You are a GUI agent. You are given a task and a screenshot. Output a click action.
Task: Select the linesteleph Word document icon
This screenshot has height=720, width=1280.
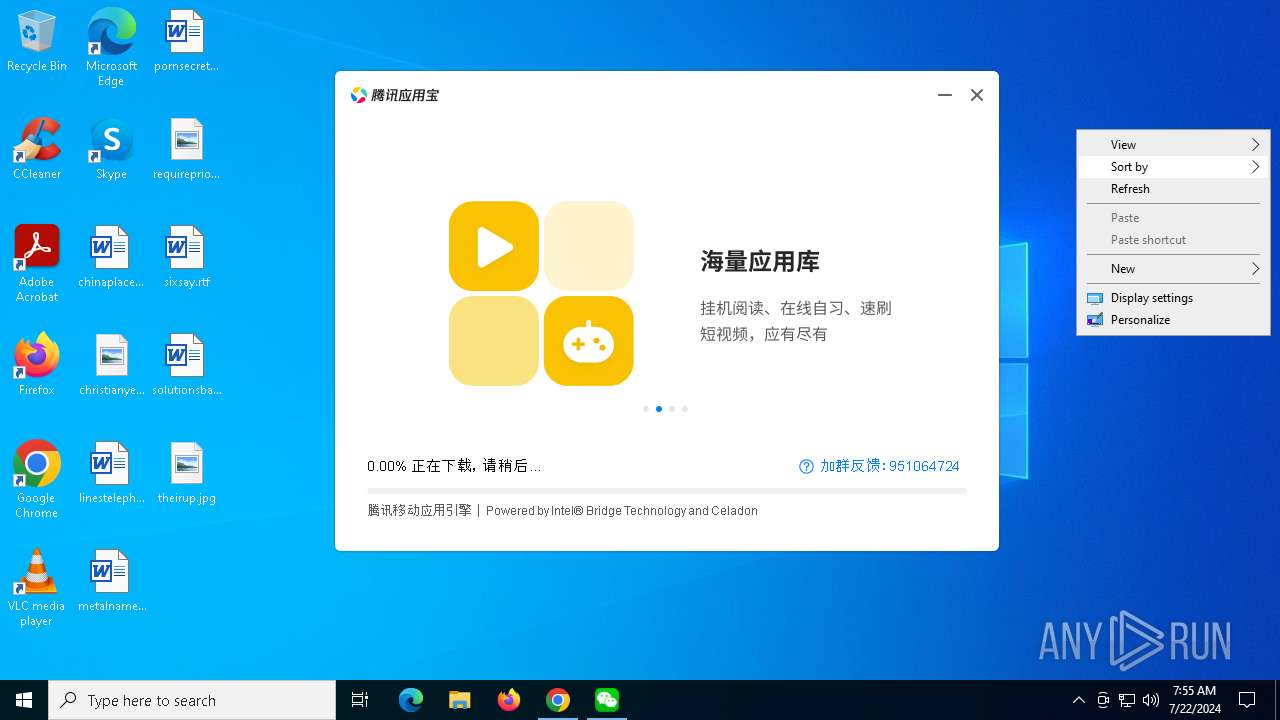click(x=111, y=473)
